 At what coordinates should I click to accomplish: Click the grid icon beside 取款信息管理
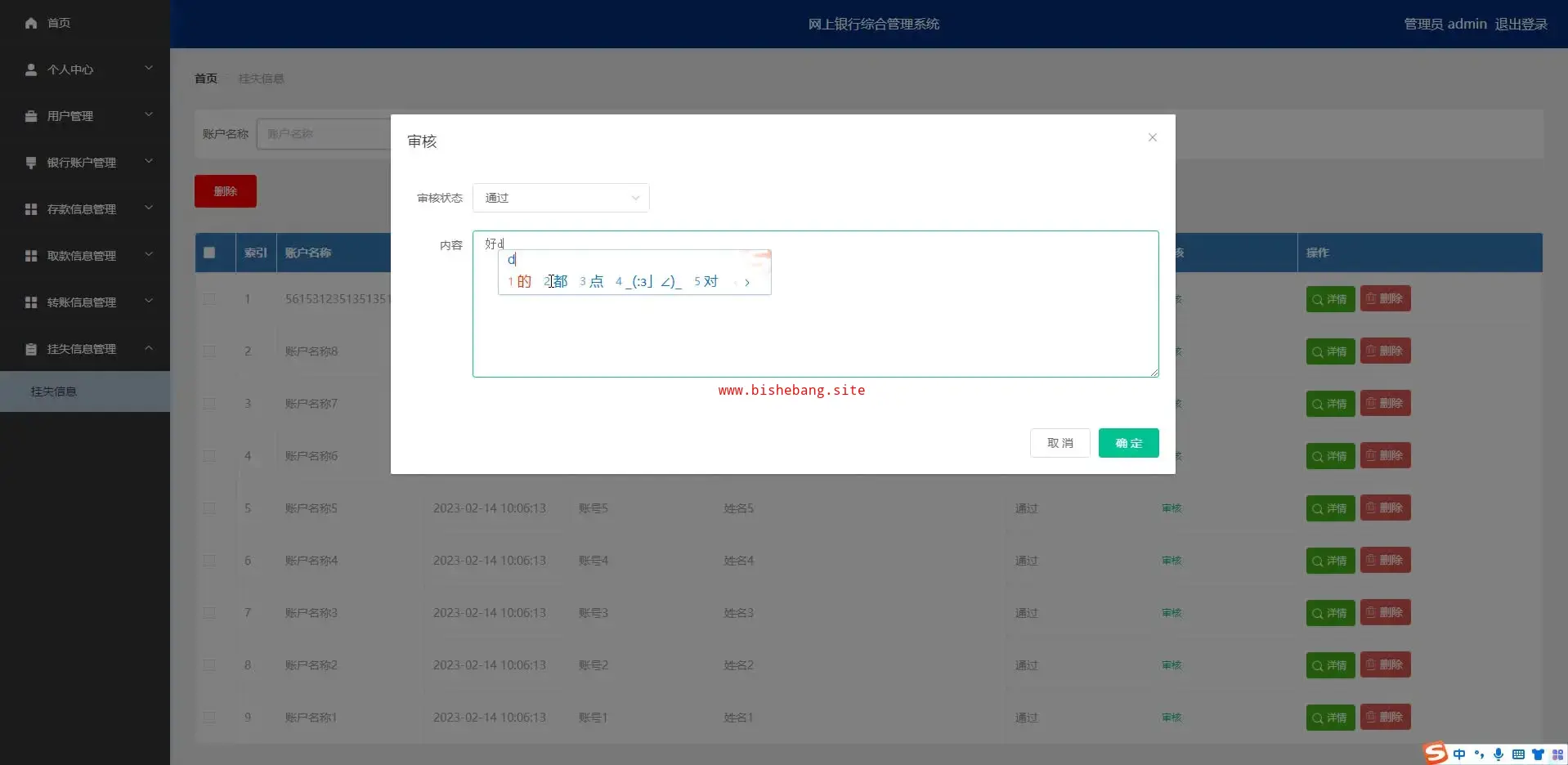pos(31,256)
